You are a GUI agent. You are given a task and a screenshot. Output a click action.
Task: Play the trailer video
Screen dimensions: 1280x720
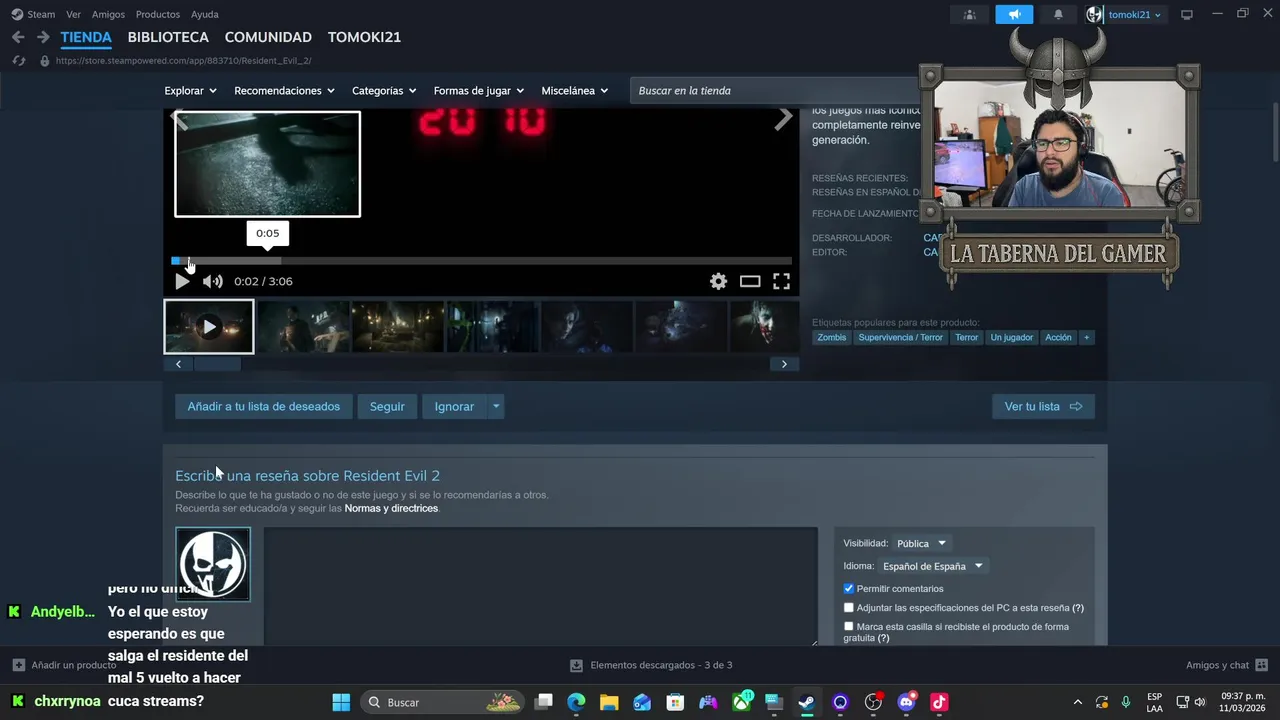pyautogui.click(x=182, y=282)
